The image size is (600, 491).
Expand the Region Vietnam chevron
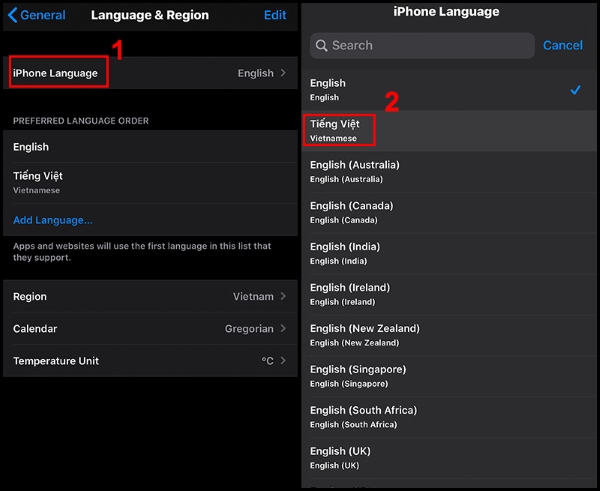283,296
